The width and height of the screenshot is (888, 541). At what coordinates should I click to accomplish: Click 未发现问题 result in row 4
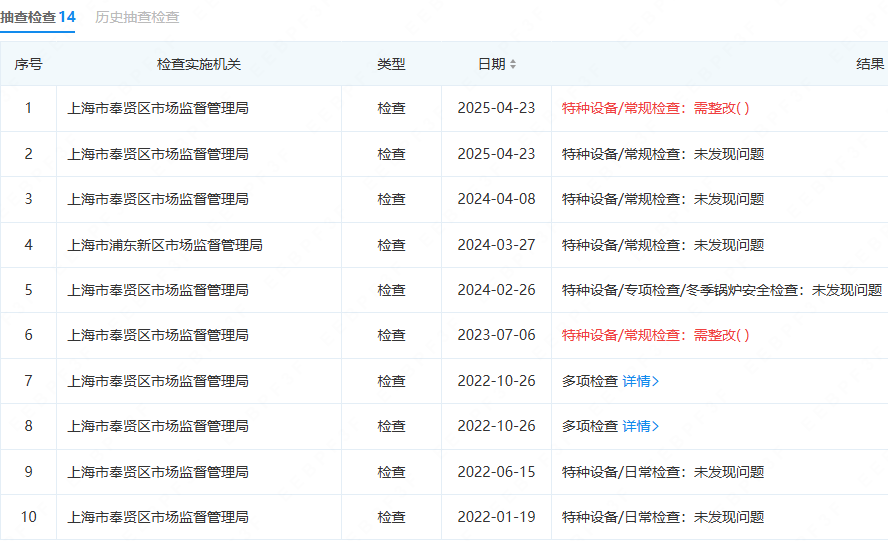tap(663, 245)
